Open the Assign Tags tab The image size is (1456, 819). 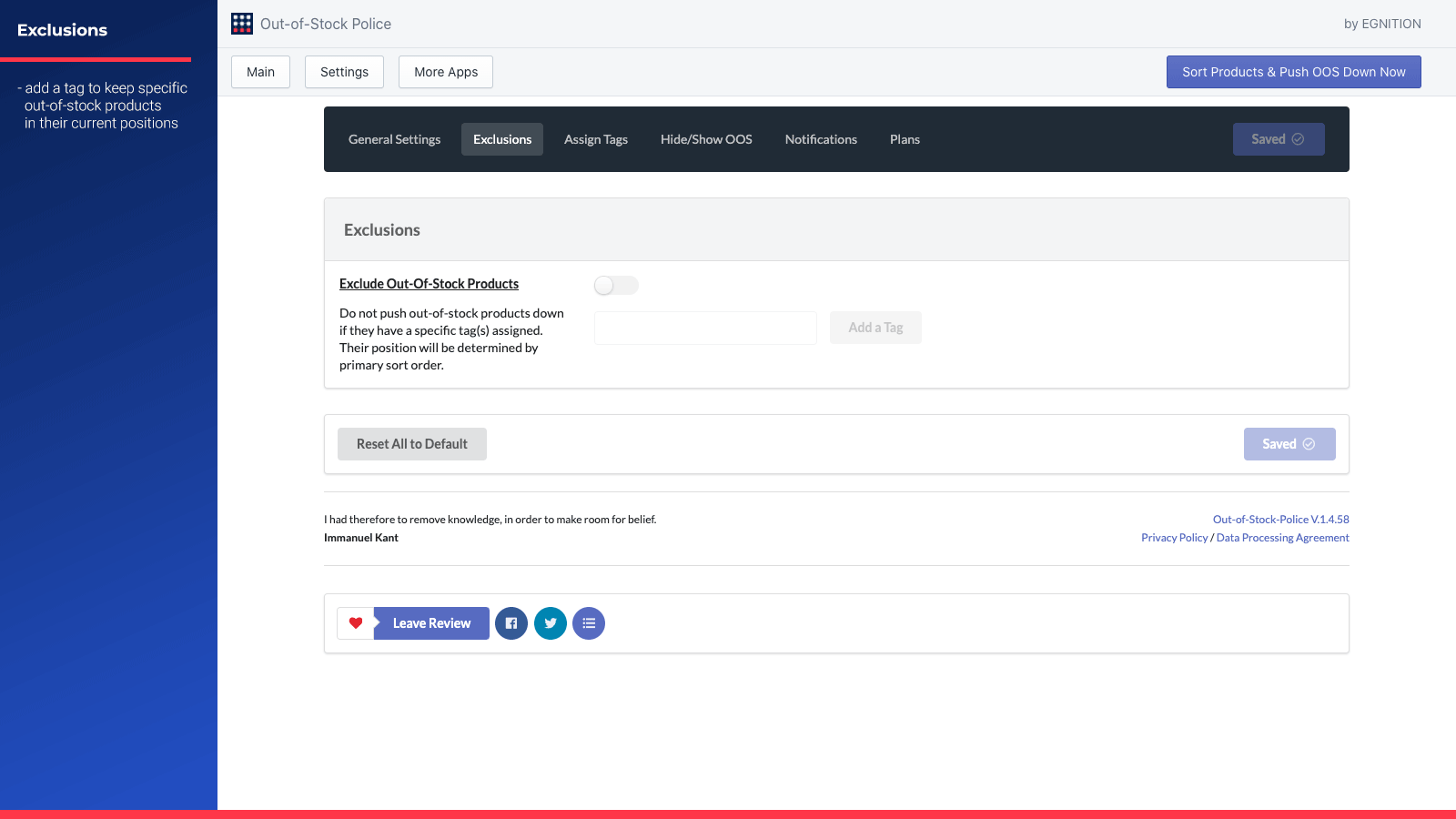(x=596, y=139)
